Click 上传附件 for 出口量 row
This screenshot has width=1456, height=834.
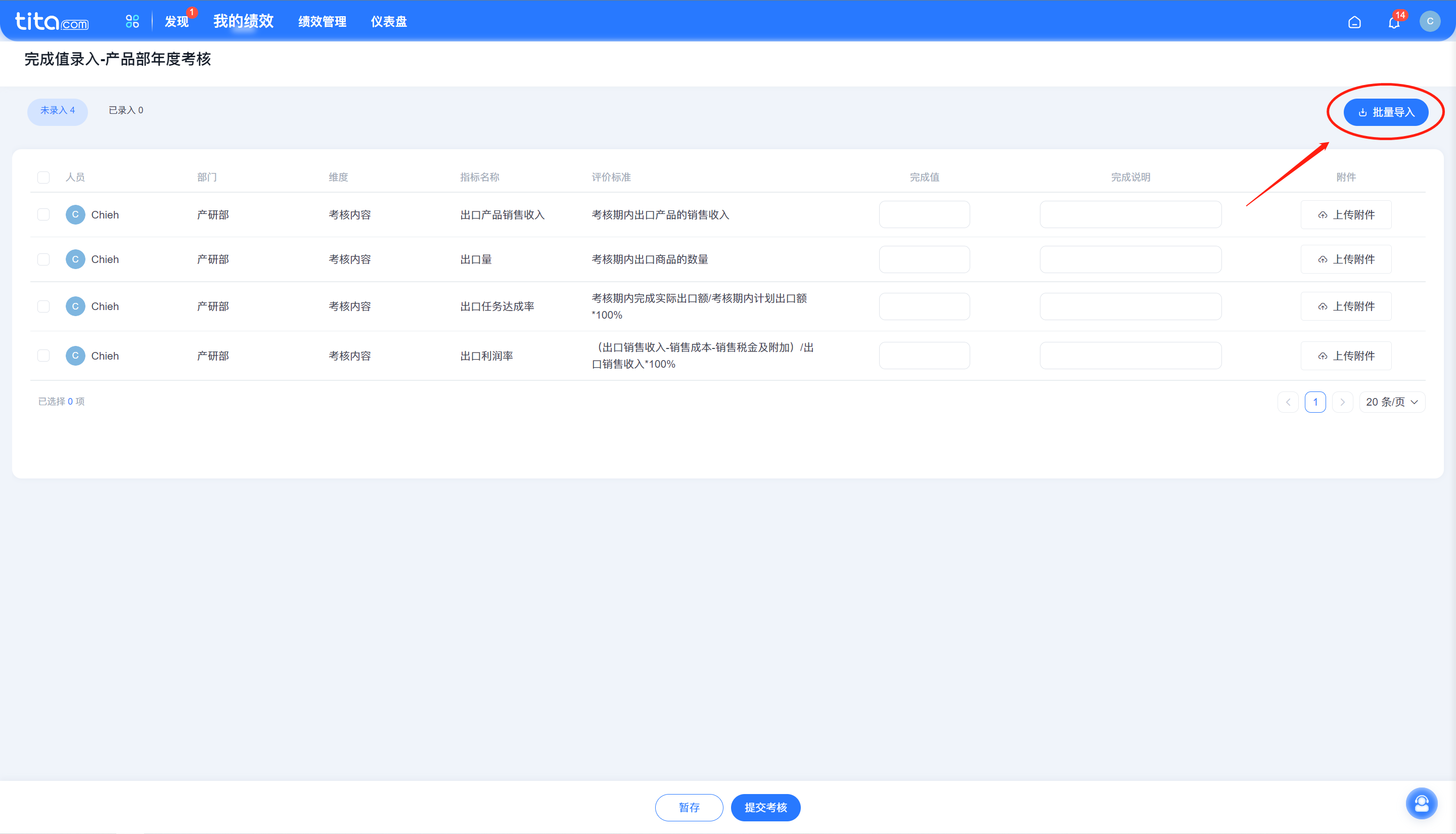coord(1345,259)
